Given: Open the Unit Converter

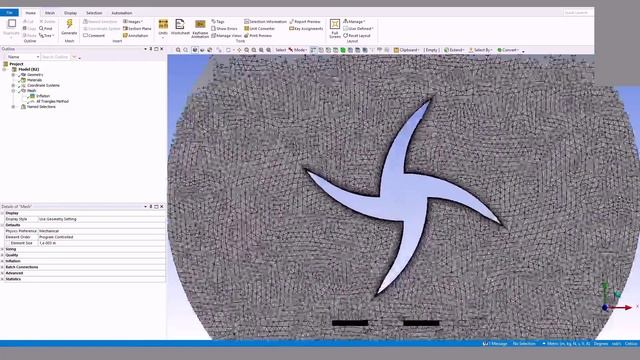Looking at the screenshot, I should pos(260,29).
